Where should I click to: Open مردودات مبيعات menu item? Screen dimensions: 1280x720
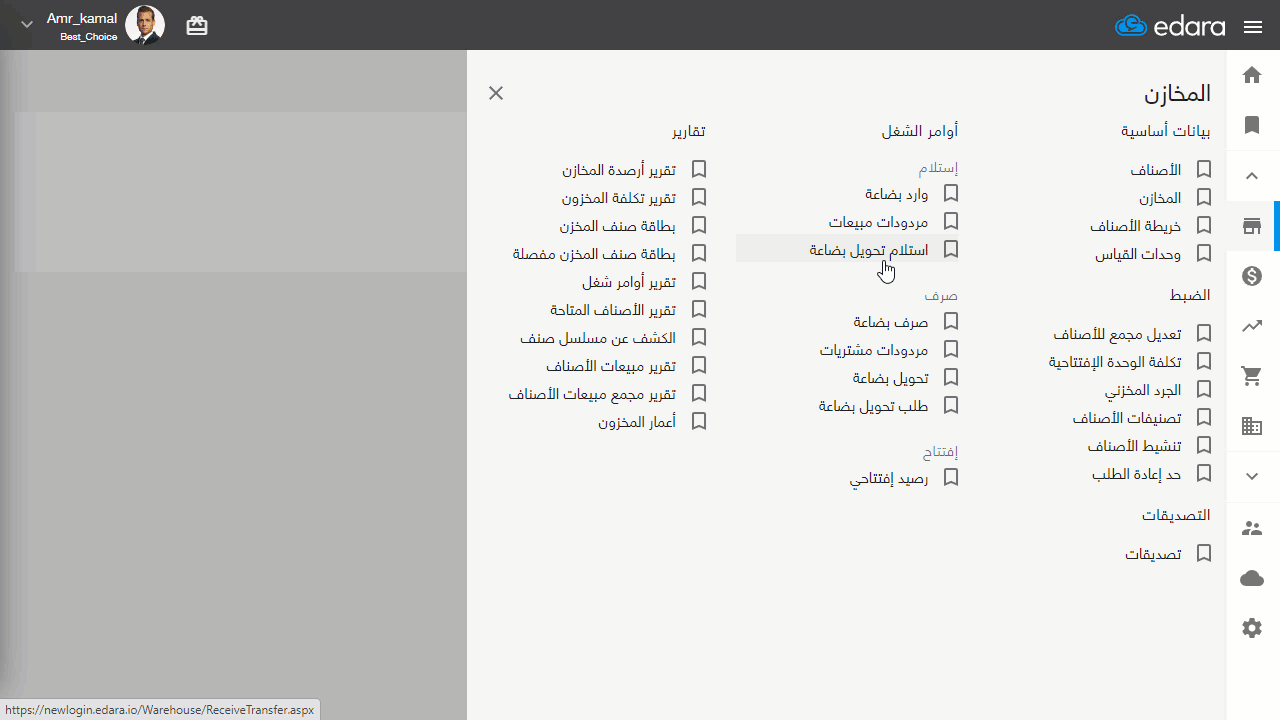[x=879, y=221]
